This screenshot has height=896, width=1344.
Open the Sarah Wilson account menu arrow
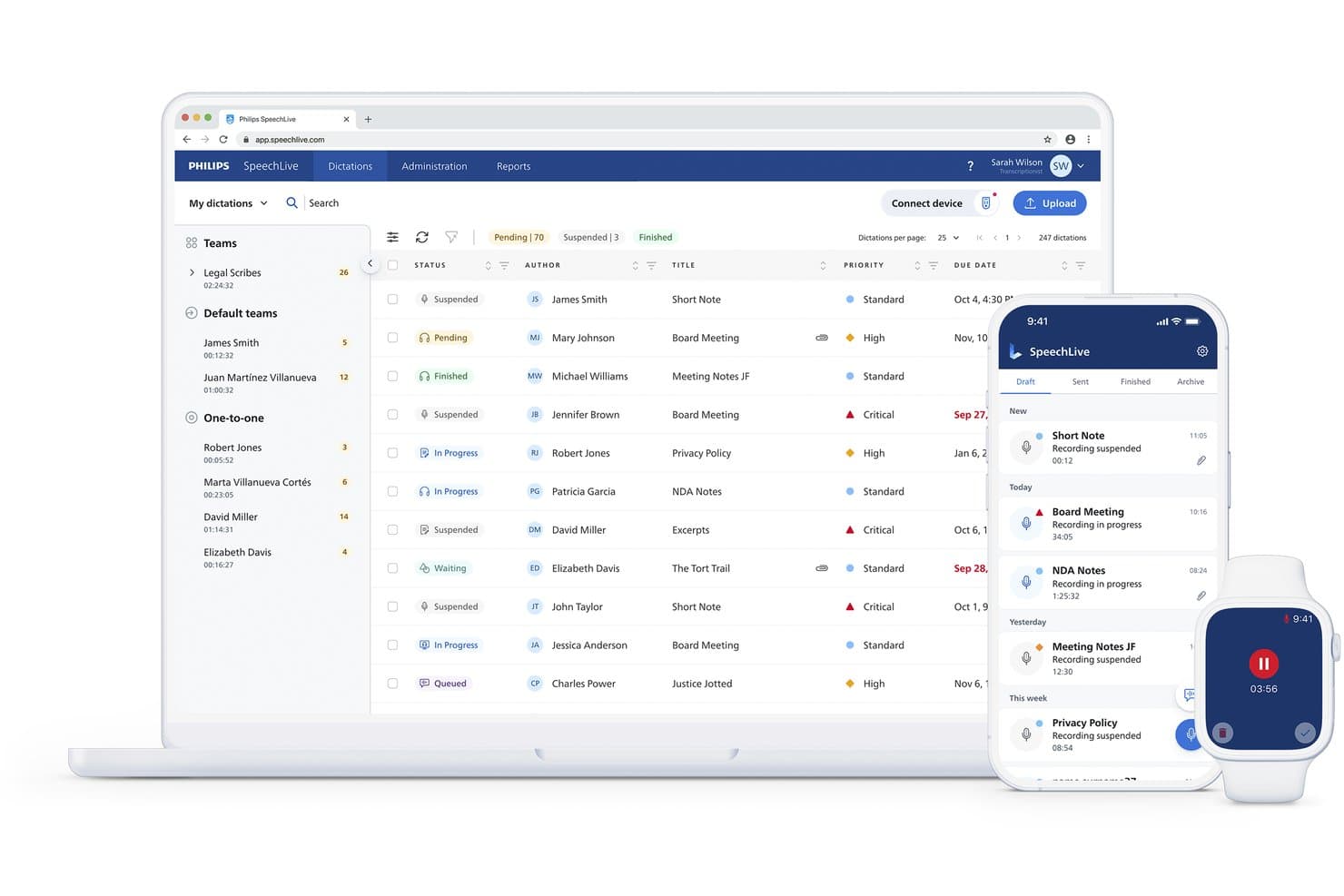click(x=1081, y=166)
